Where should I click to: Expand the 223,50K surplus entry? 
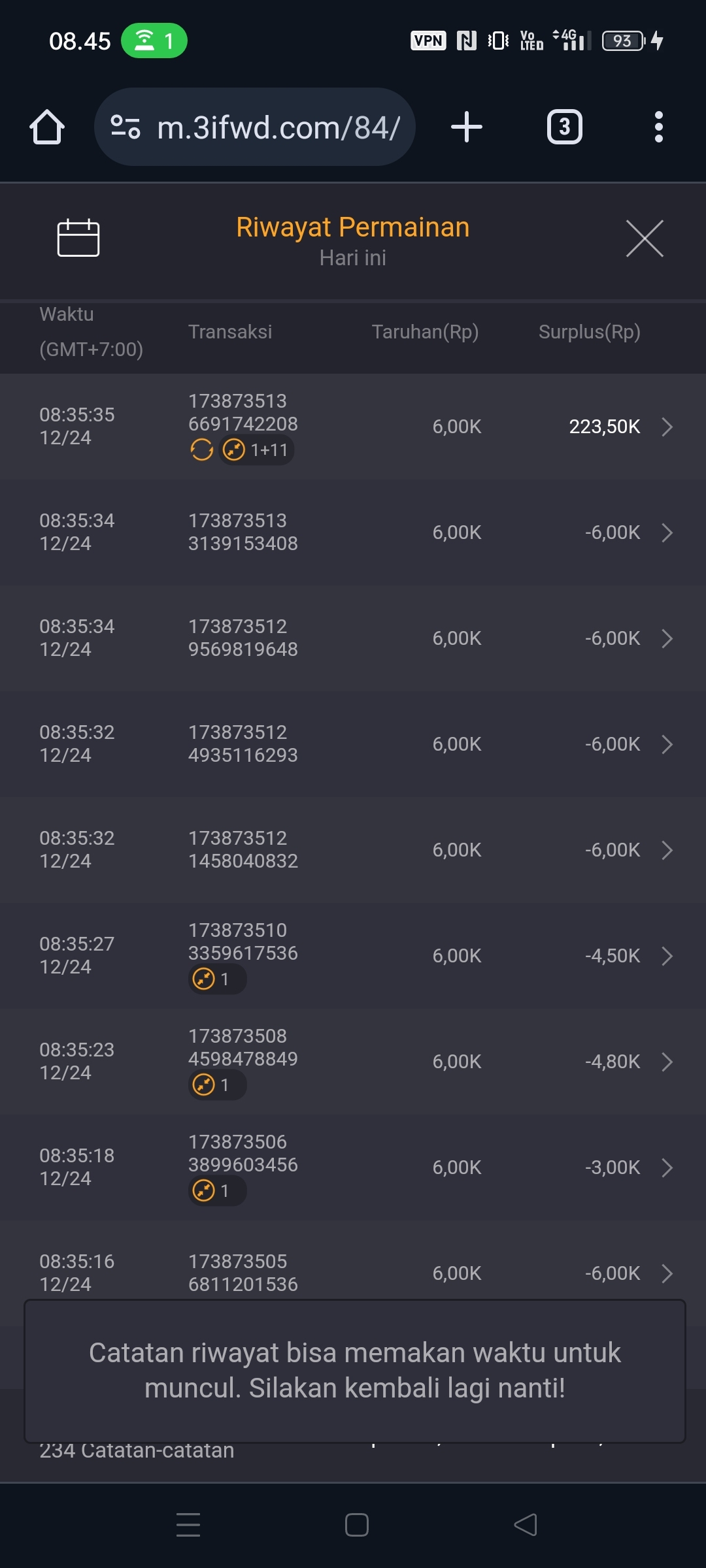[667, 427]
